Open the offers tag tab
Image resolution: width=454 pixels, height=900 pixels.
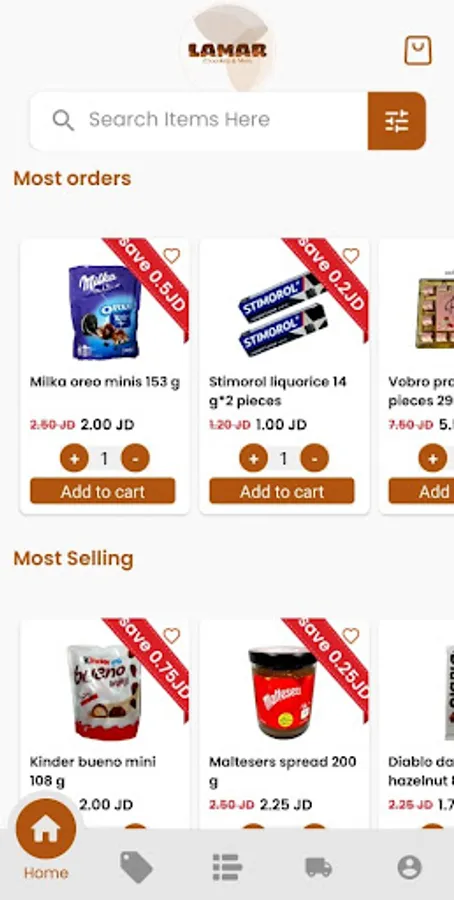(x=137, y=867)
